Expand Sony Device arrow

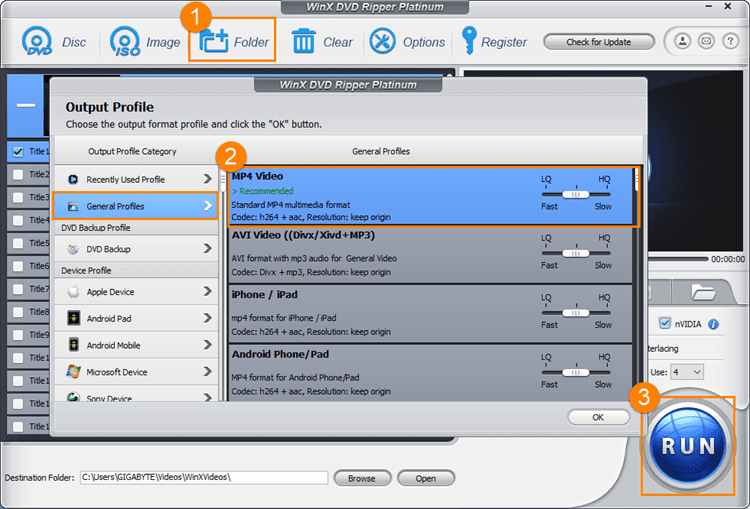208,397
